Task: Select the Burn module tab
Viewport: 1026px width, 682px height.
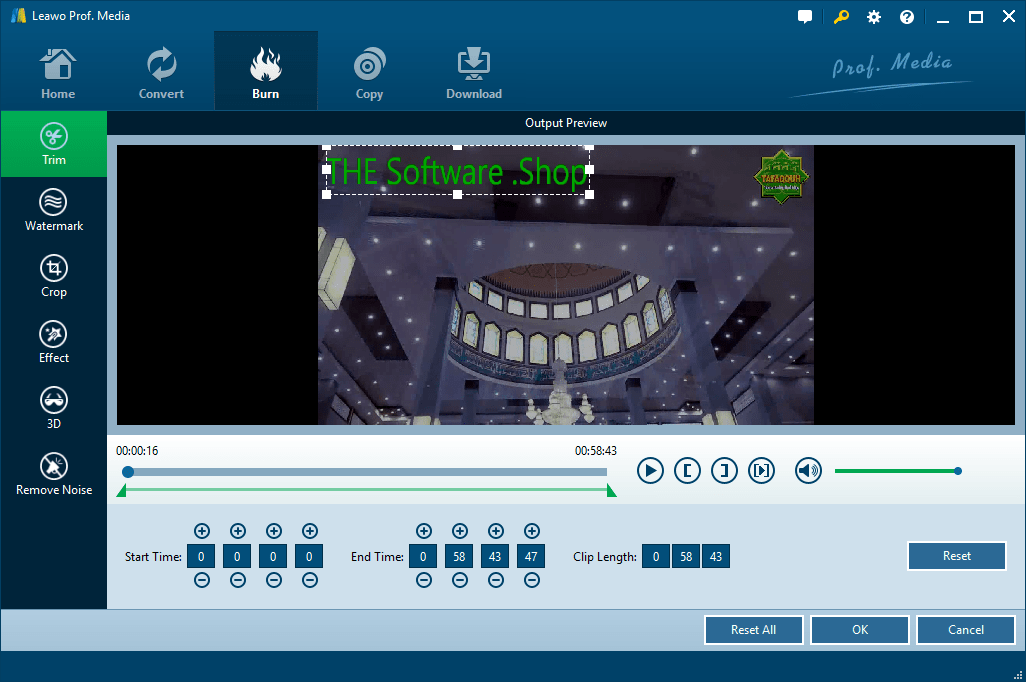Action: 266,73
